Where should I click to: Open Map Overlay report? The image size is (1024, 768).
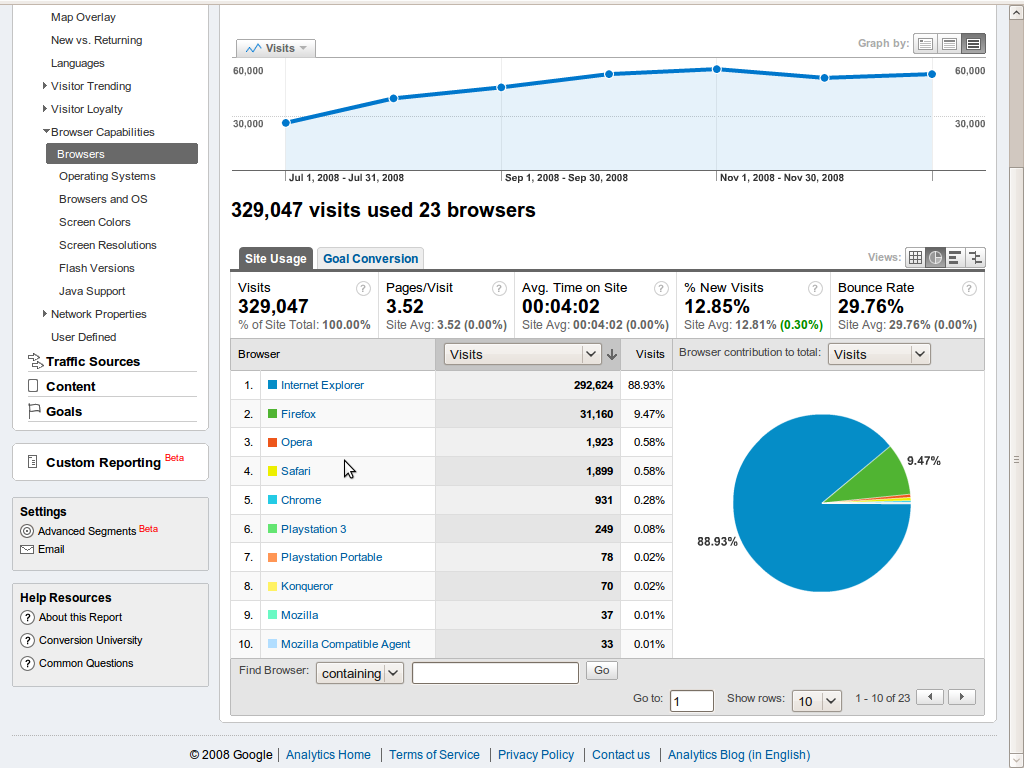(83, 17)
